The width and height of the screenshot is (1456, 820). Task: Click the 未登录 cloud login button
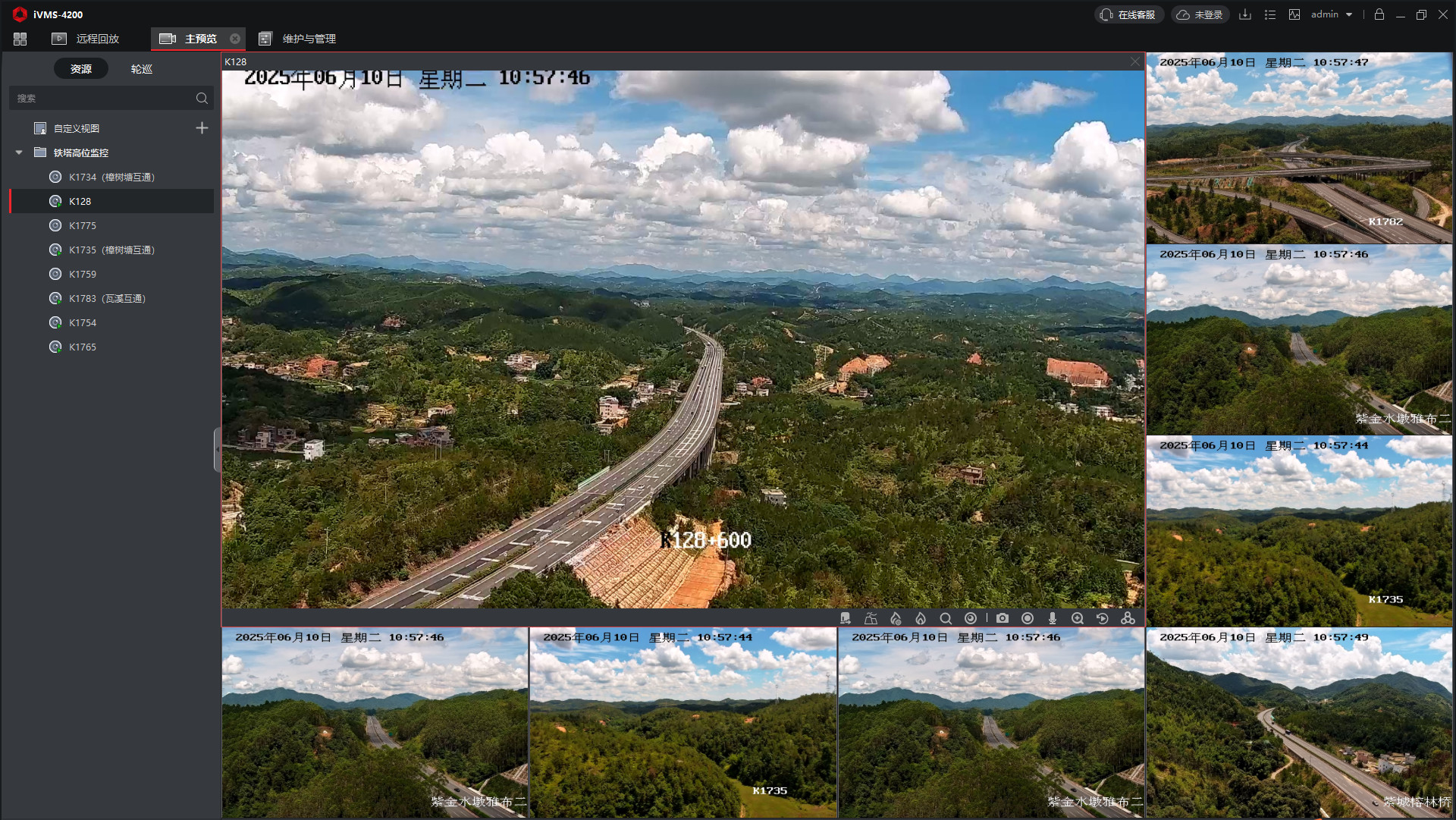1200,14
